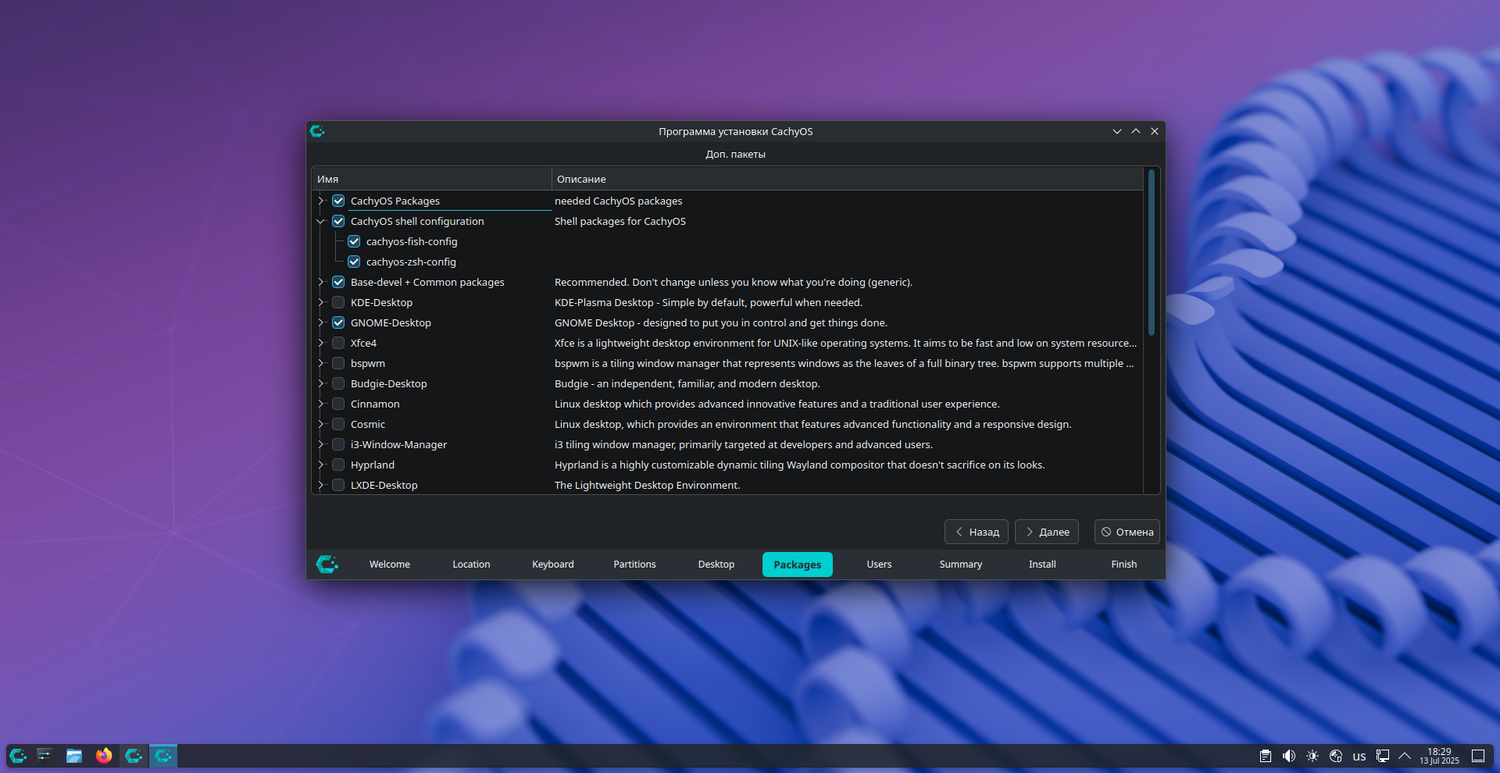Open the globe network tray icon
The image size is (1500, 773).
tap(1335, 756)
